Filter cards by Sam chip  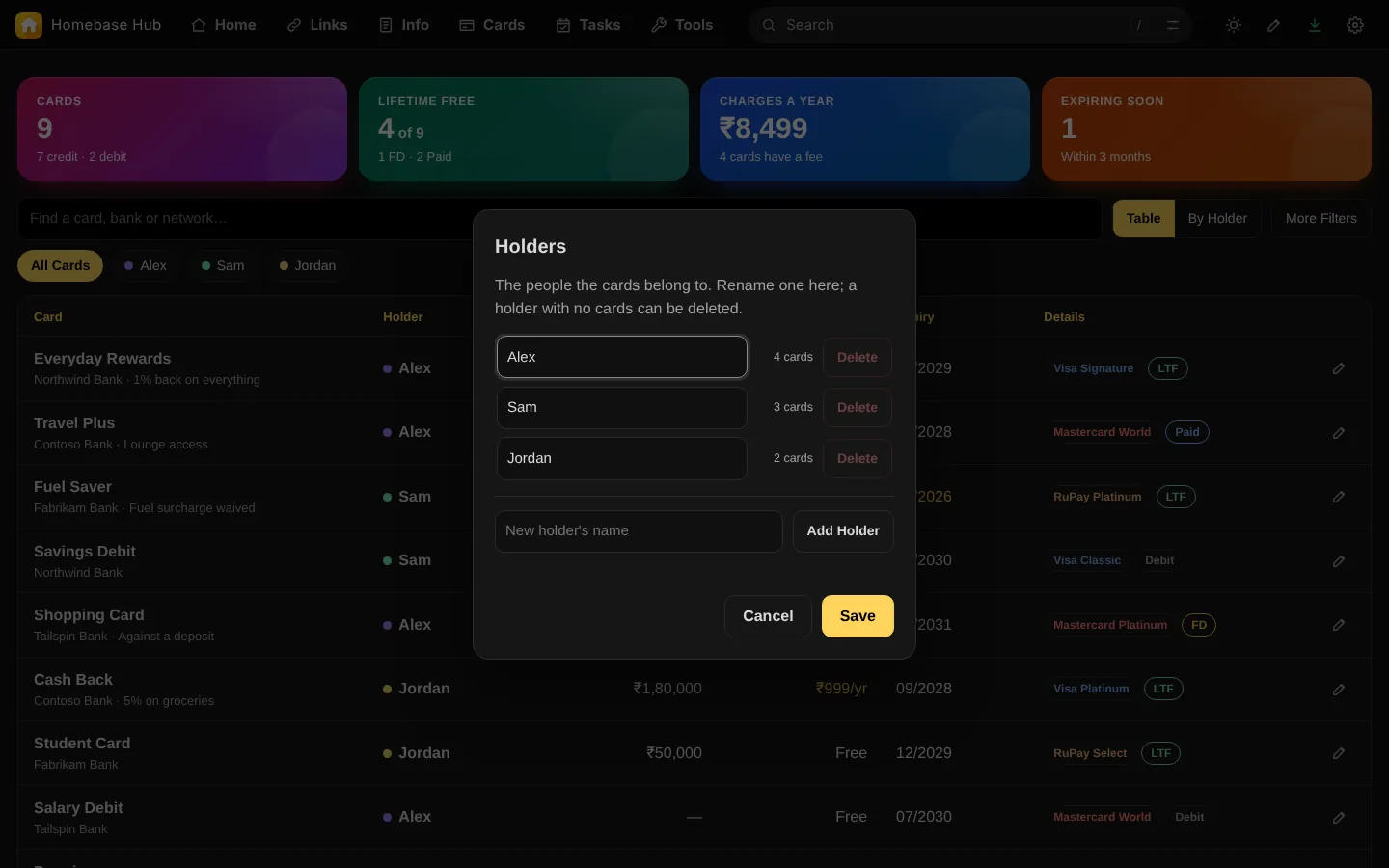click(223, 265)
